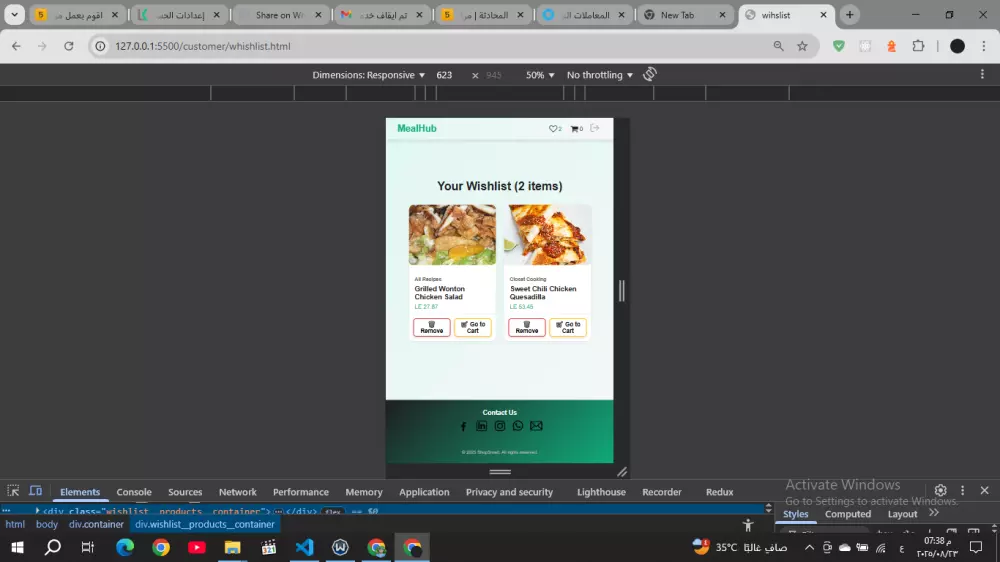1000x562 pixels.
Task: Rotate the device viewport orientation
Action: 650,75
